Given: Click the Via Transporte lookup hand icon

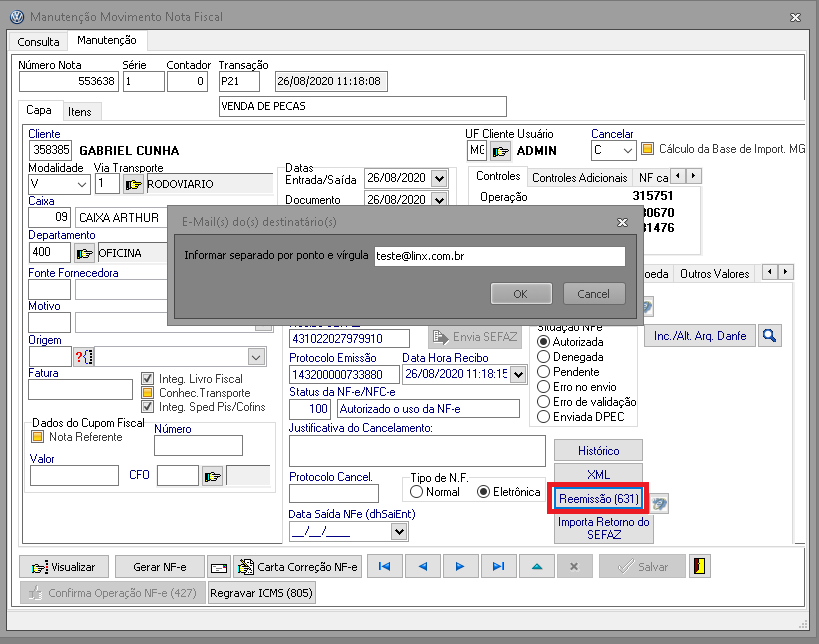Looking at the screenshot, I should (133, 184).
